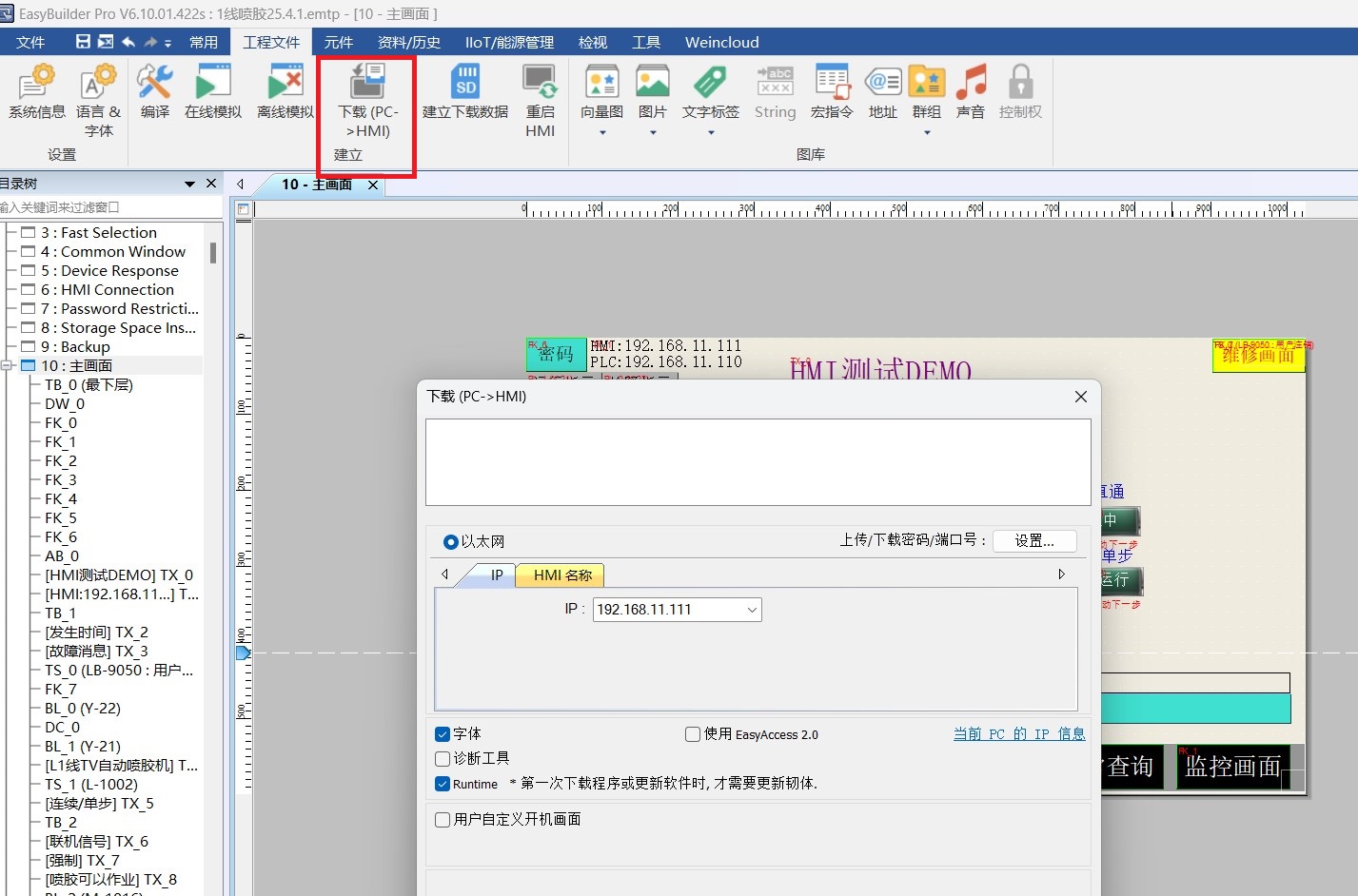Open directory tree panel options arrow
The image size is (1358, 896).
pos(189,184)
